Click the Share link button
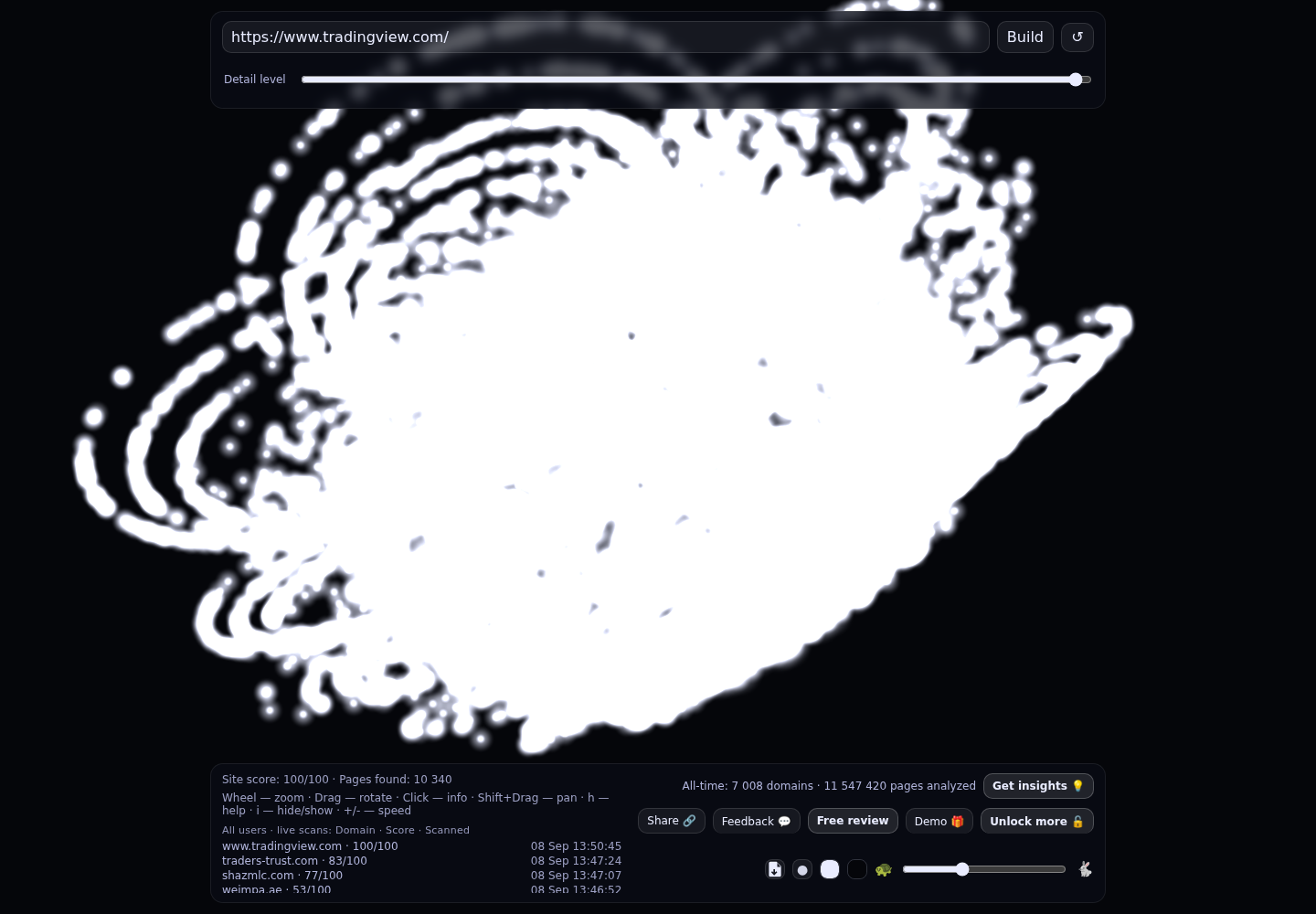The image size is (1316, 914). pyautogui.click(x=672, y=821)
